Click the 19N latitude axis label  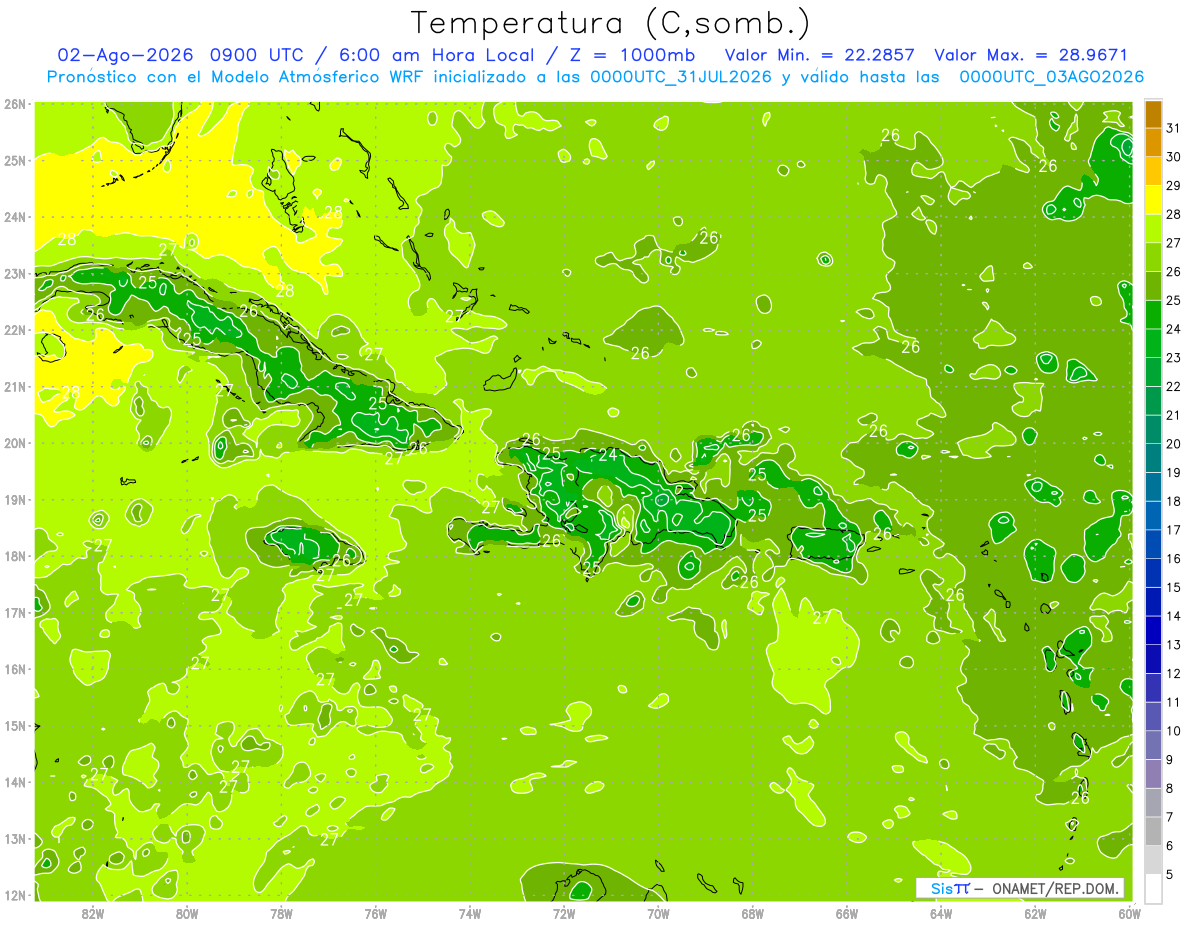(x=14, y=499)
